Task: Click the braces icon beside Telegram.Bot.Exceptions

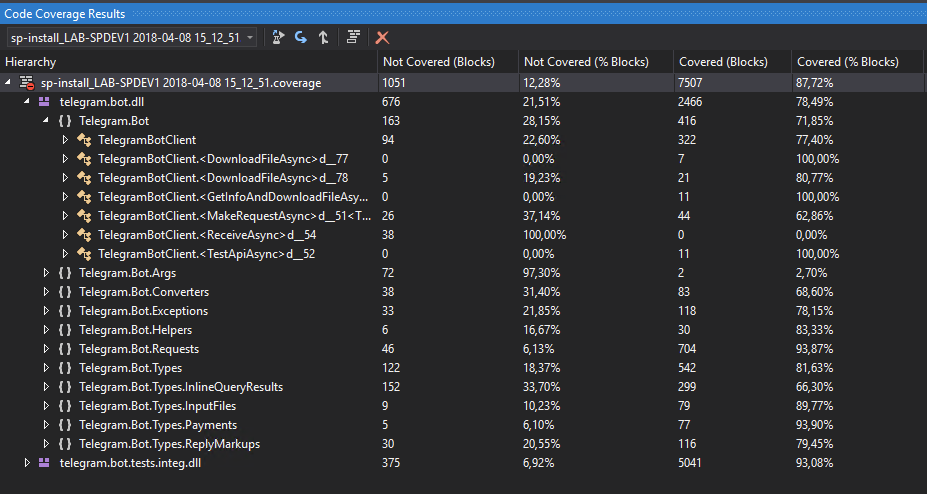Action: pos(65,311)
